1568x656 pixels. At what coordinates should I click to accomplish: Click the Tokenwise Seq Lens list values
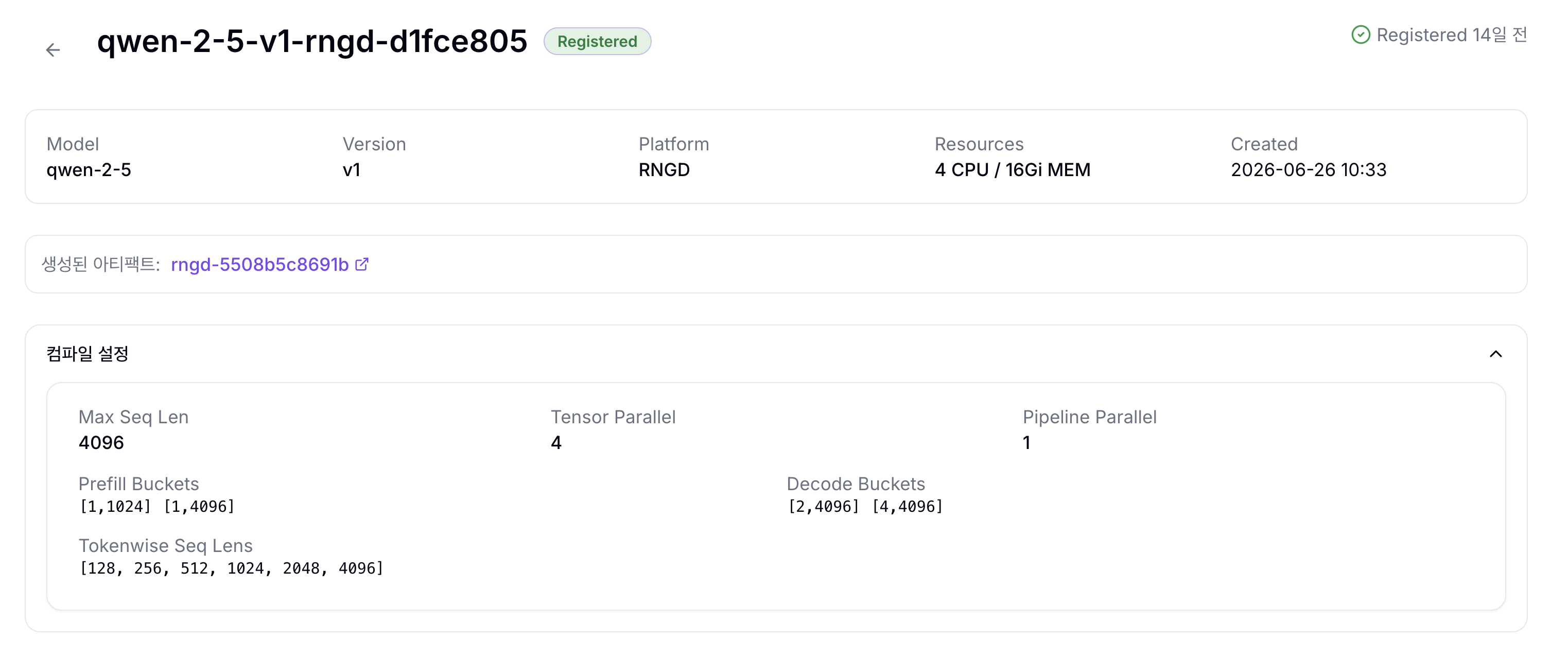[231, 568]
